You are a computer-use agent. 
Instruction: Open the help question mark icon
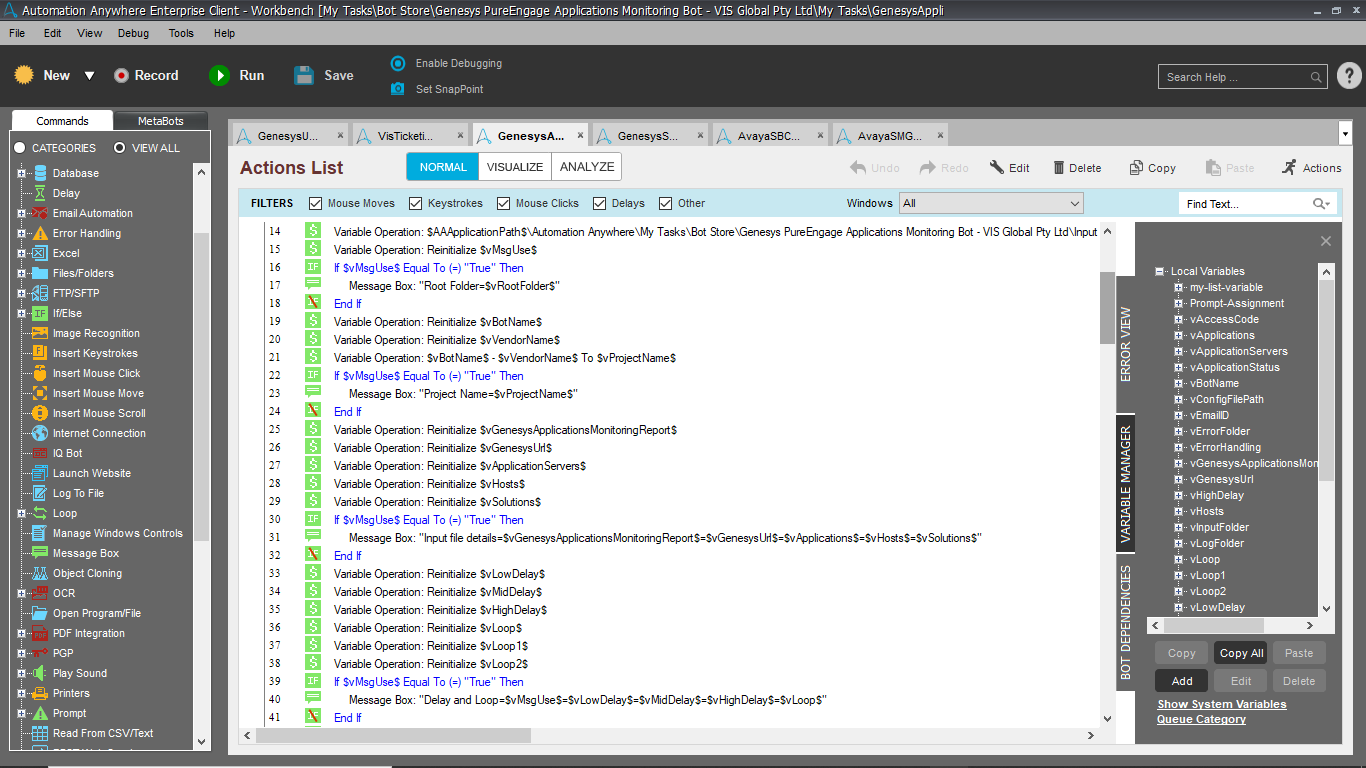pos(1348,76)
